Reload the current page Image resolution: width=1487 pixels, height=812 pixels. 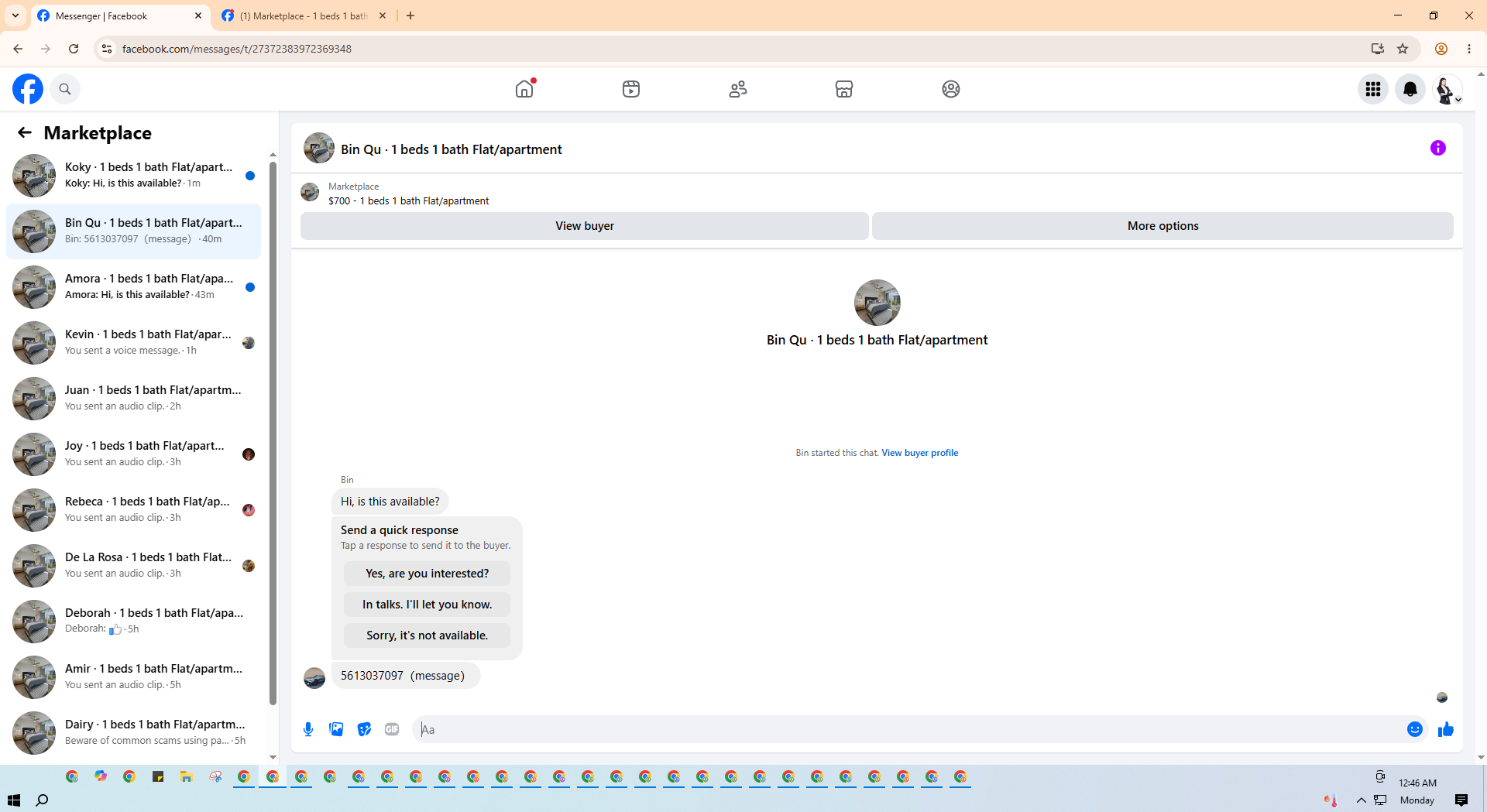coord(74,49)
